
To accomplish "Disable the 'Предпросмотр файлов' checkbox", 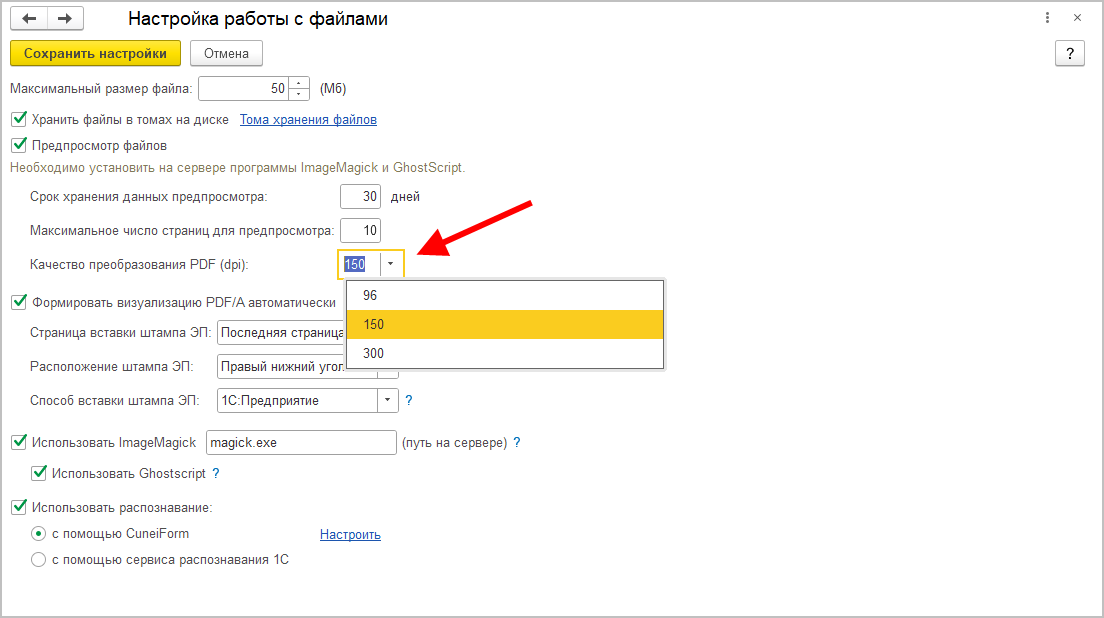I will click(19, 145).
